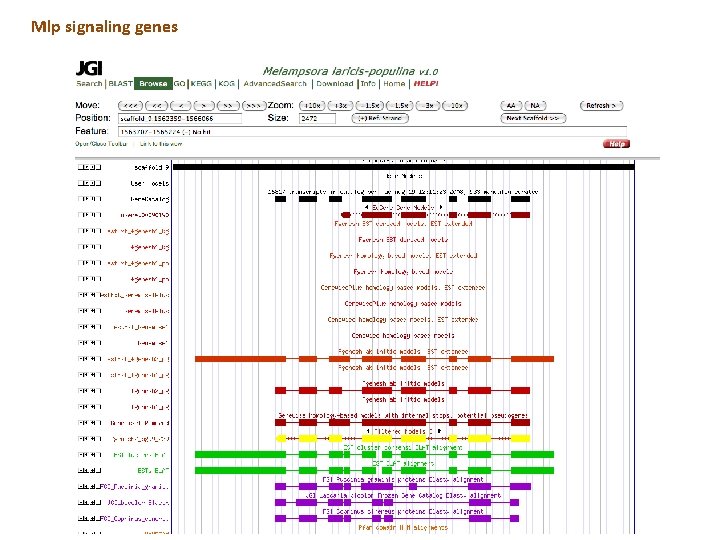The width and height of the screenshot is (720, 540).
Task: Open the GO navigation item
Action: point(180,84)
